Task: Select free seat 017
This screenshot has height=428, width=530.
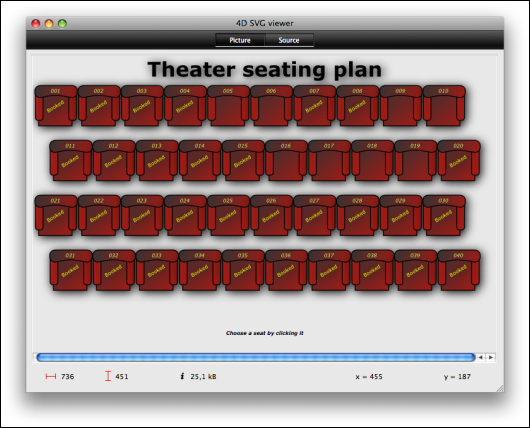Action: (x=330, y=161)
